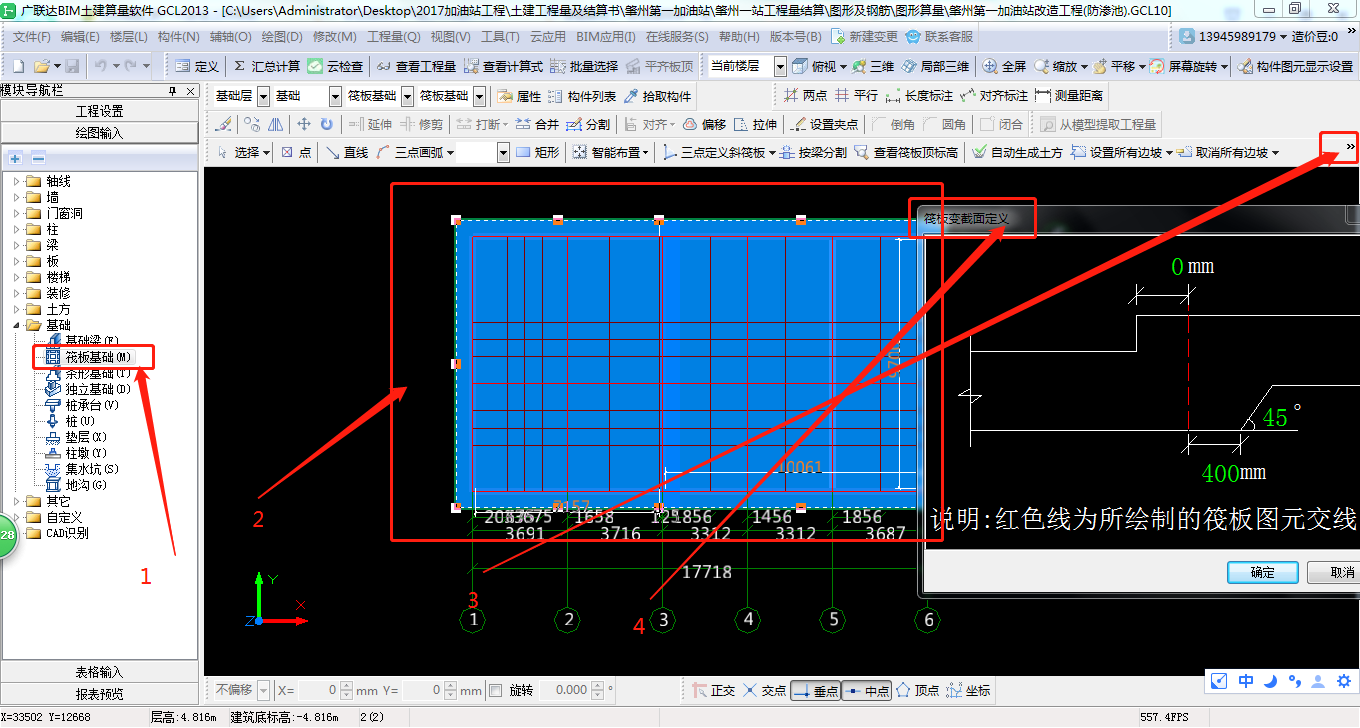Open 查看筏板顶标高 raft top elevation

[x=906, y=152]
